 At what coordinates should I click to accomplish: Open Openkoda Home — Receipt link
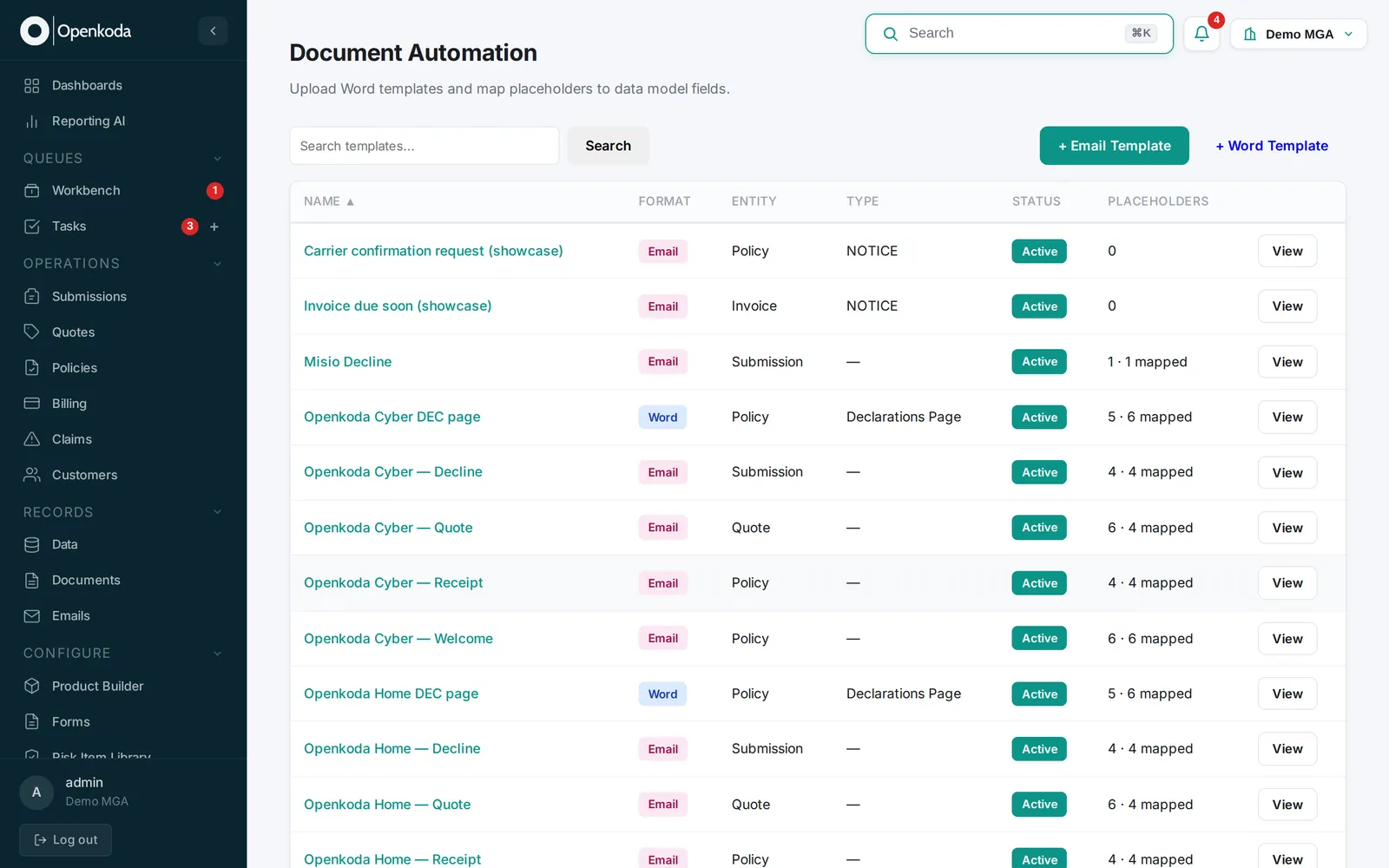[392, 859]
